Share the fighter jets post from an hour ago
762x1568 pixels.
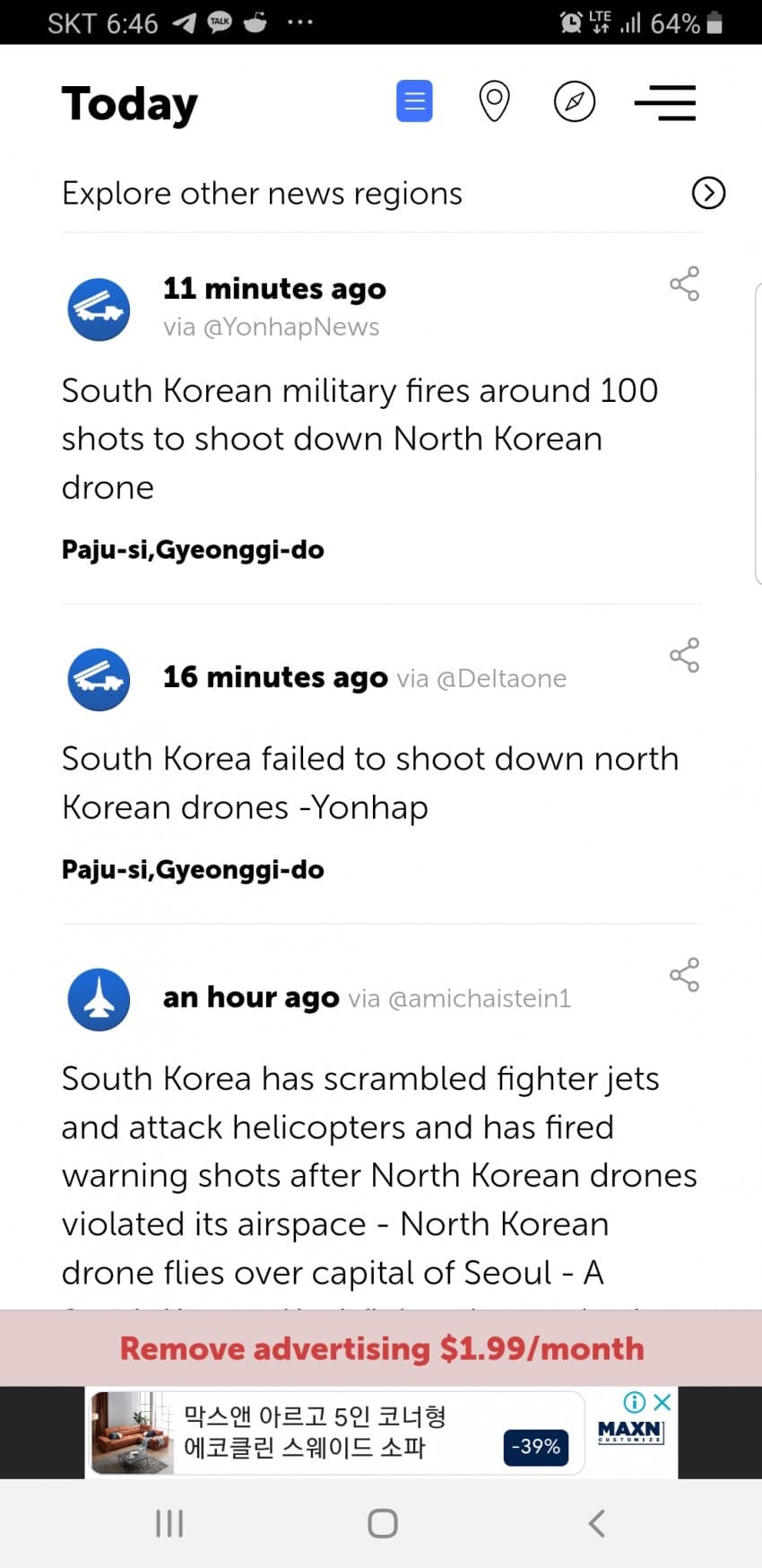pos(684,975)
